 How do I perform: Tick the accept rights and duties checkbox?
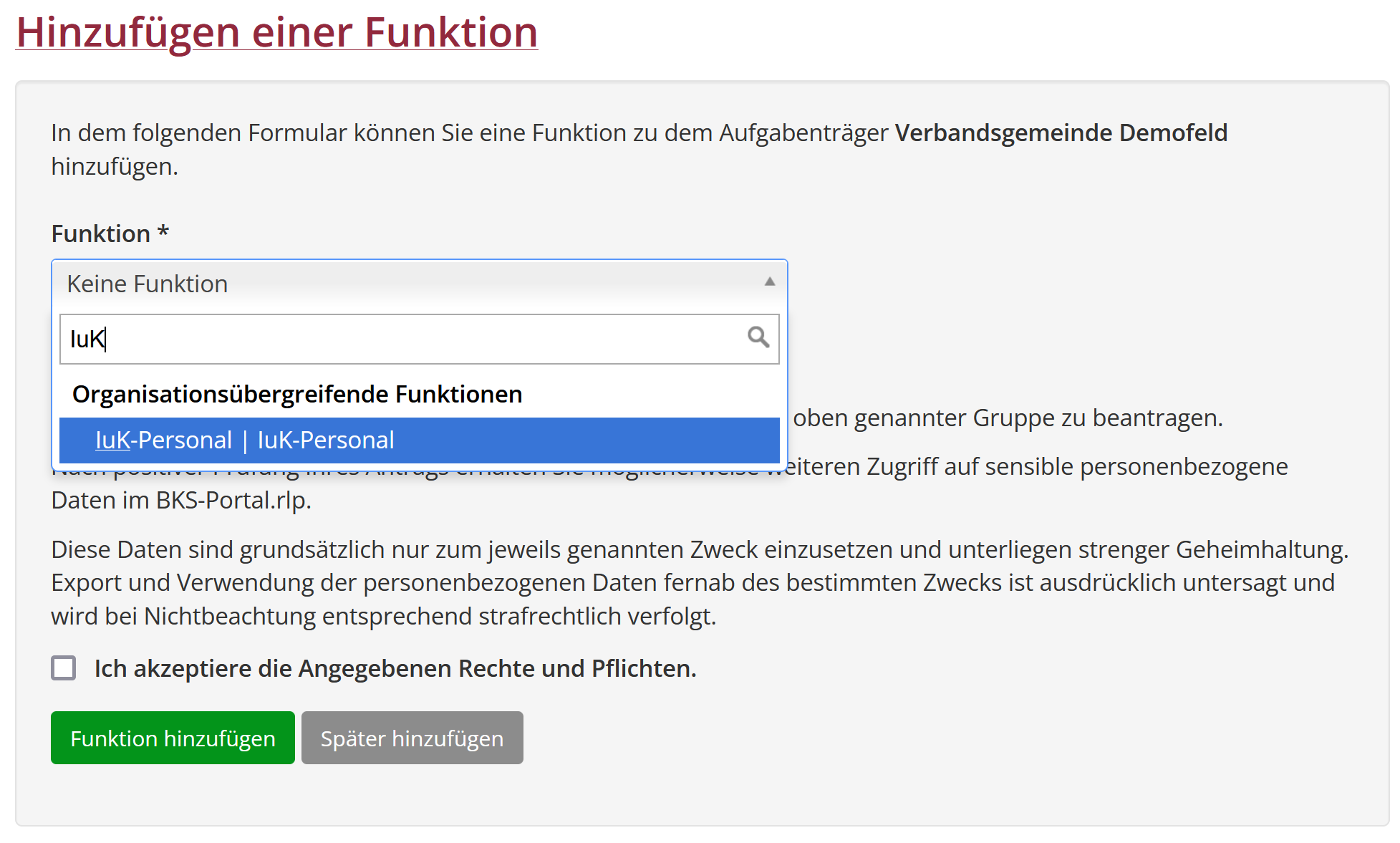click(64, 668)
